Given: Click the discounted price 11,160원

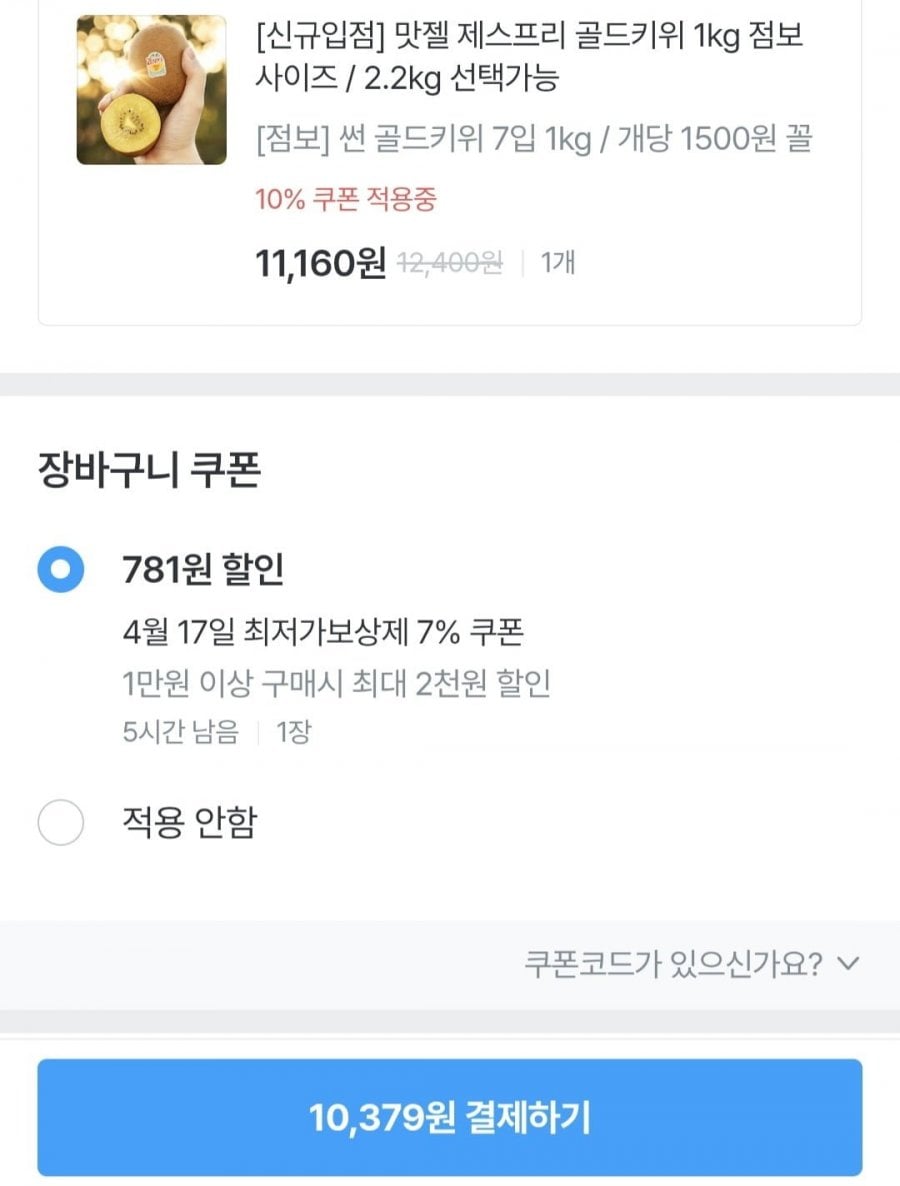Looking at the screenshot, I should point(320,263).
